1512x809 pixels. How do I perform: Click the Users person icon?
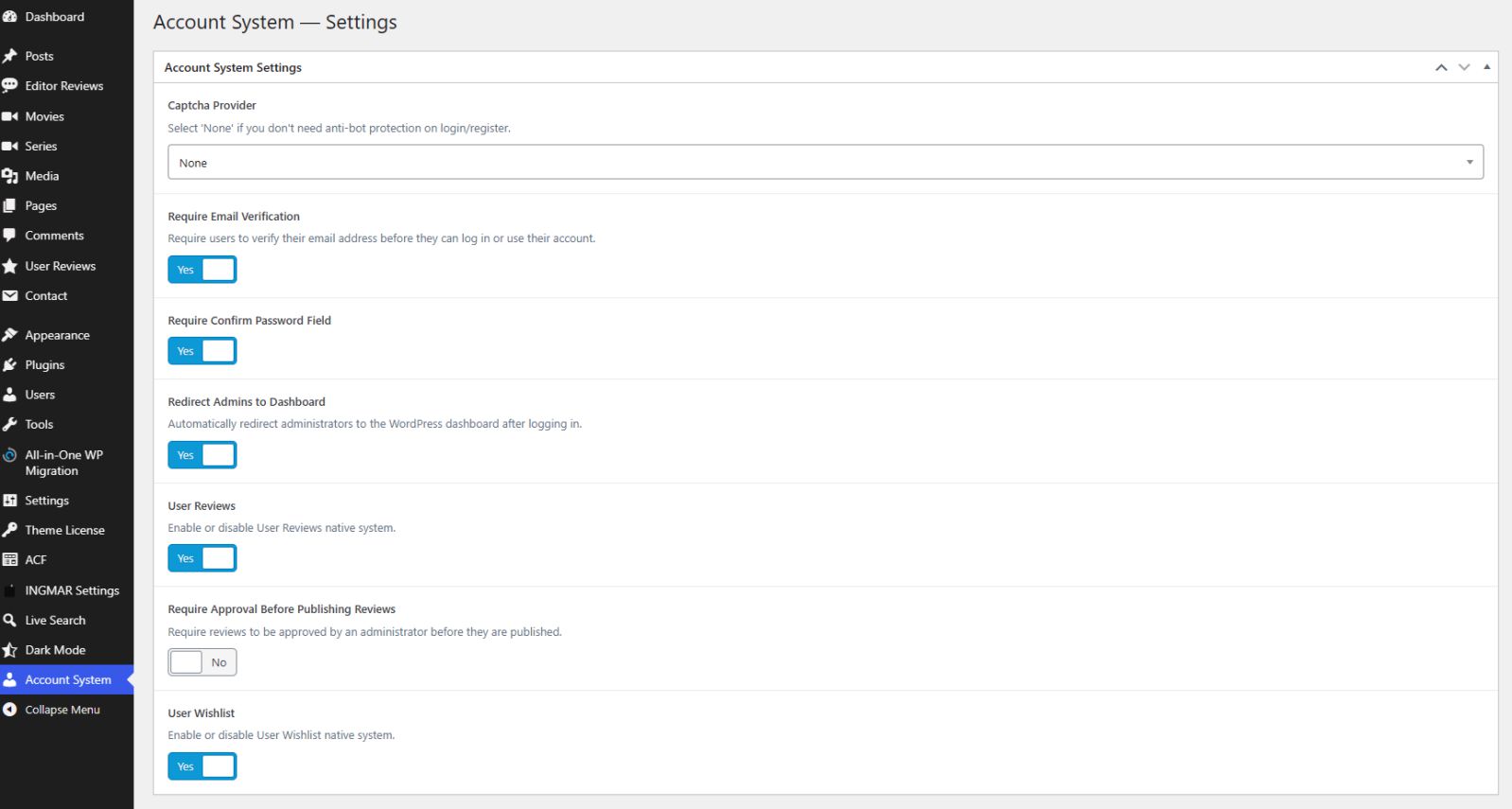coord(9,395)
